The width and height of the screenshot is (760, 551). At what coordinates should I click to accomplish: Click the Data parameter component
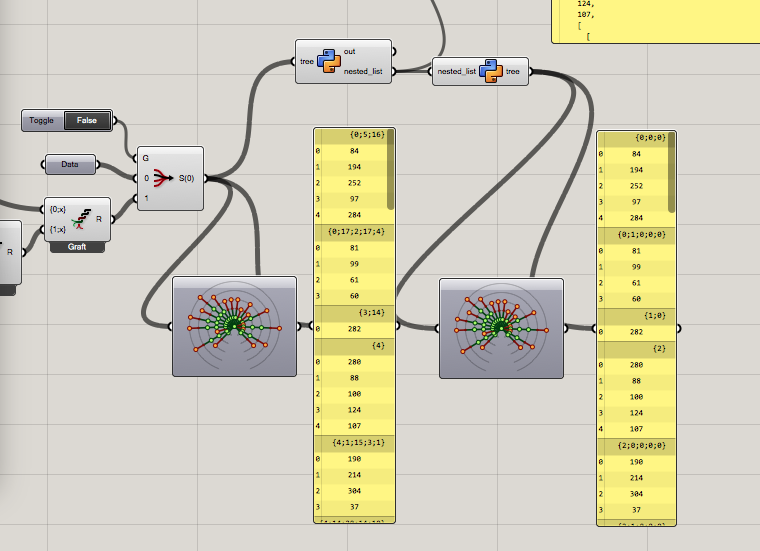[x=70, y=164]
